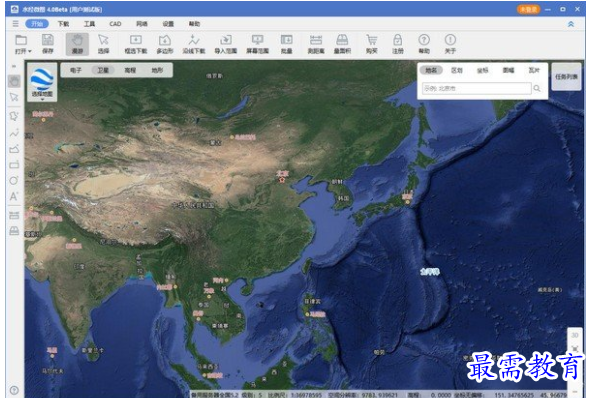Select the 区划 search tab
Image resolution: width=591 pixels, height=398 pixels.
point(457,70)
